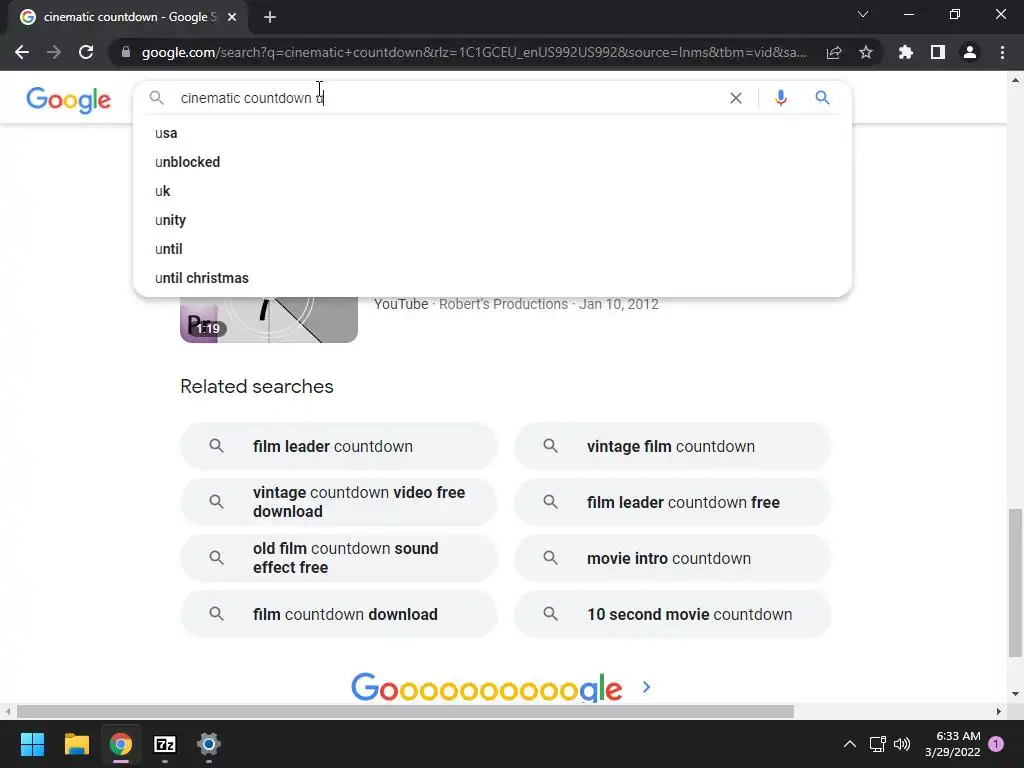Share this page icon in address bar
1024x768 pixels.
833,52
